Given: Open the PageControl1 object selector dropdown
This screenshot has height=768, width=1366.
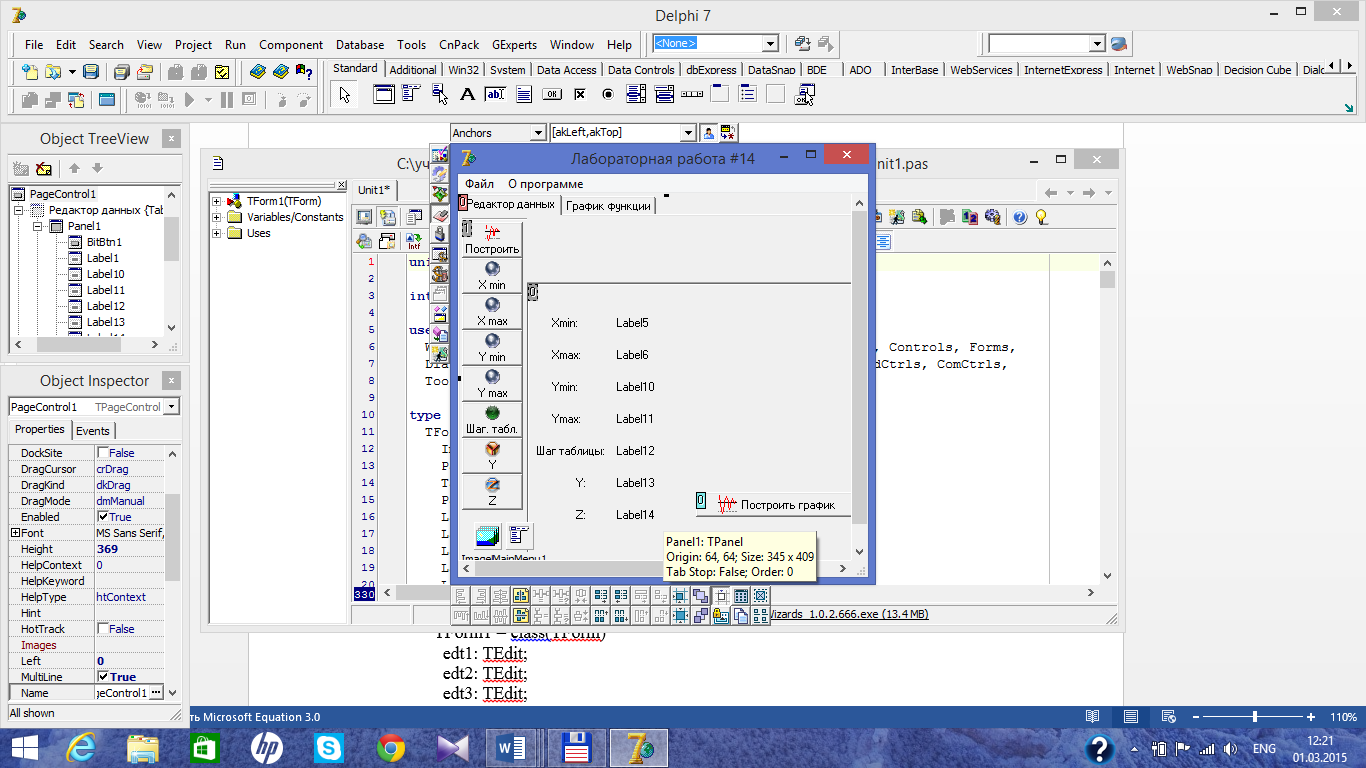Looking at the screenshot, I should (x=172, y=407).
